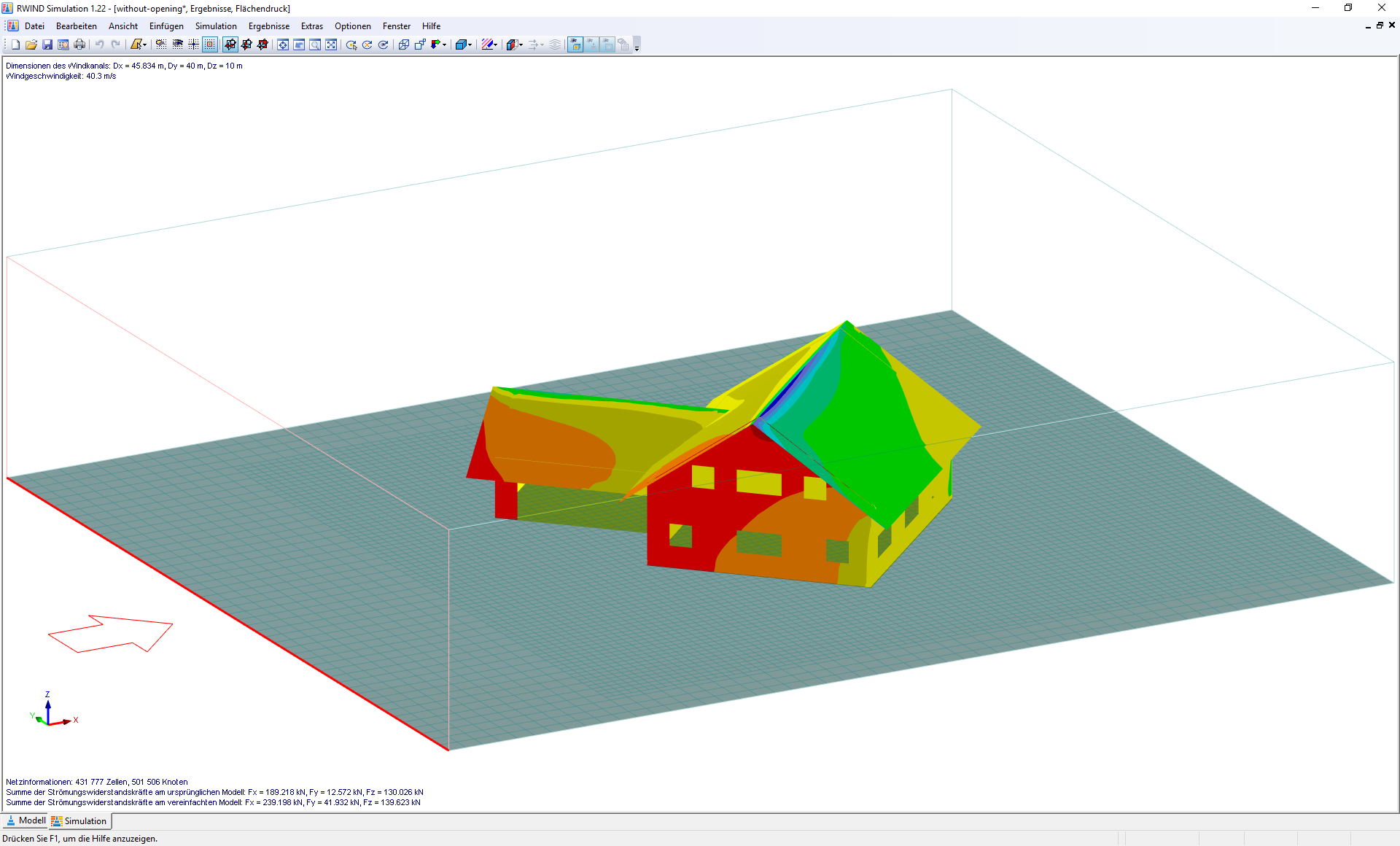This screenshot has height=846, width=1400.
Task: Toggle the active first red-cube view button
Action: [x=230, y=44]
